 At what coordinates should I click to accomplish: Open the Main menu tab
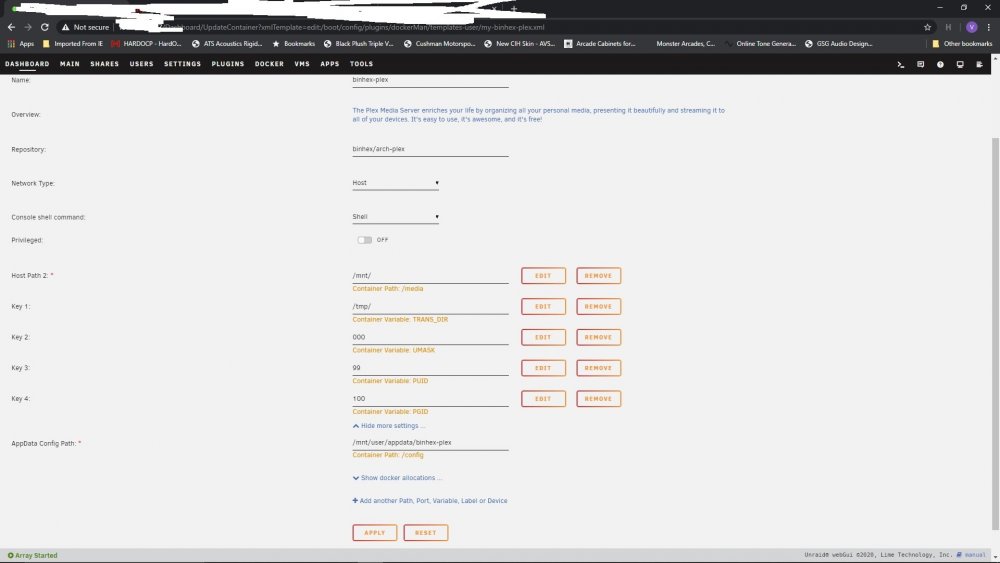click(70, 64)
